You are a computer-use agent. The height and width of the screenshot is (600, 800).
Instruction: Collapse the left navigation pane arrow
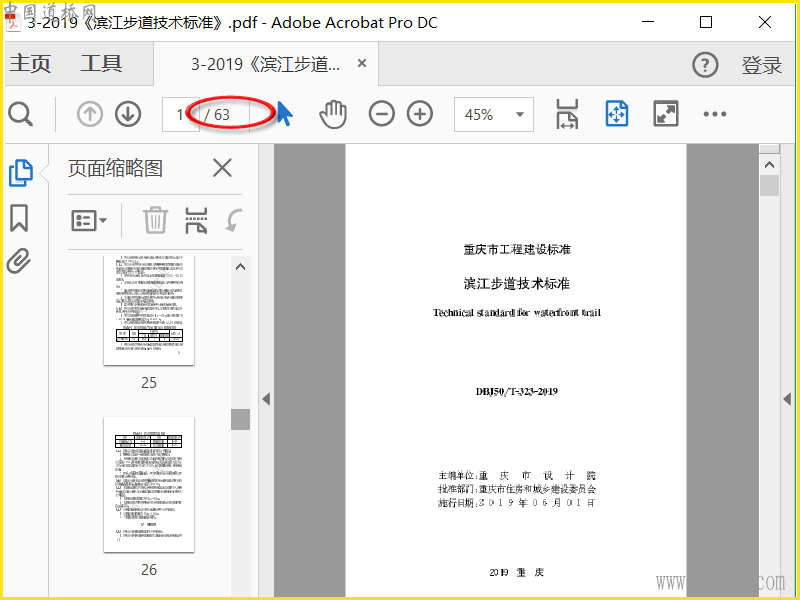pos(266,399)
